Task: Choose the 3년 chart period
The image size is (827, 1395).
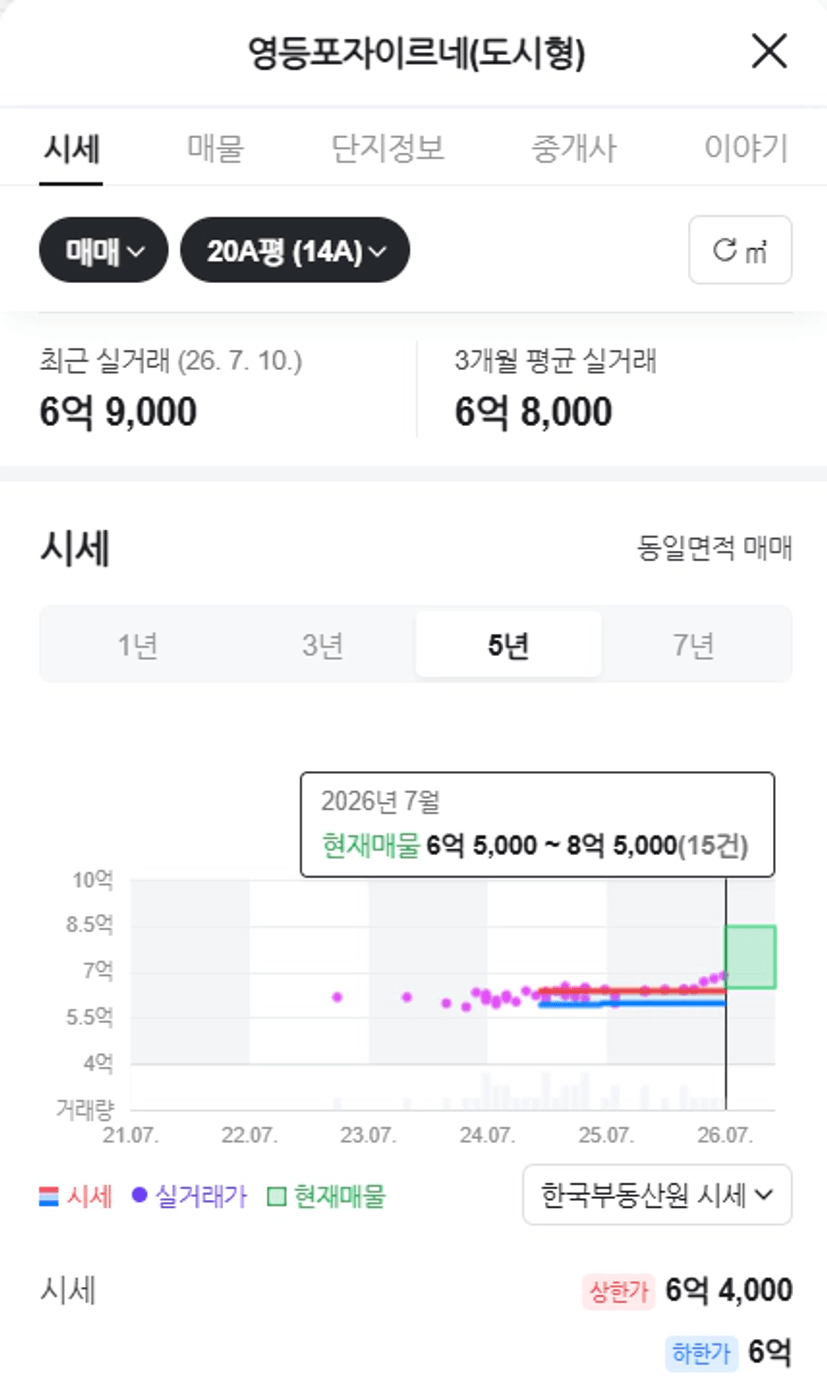Action: point(323,646)
